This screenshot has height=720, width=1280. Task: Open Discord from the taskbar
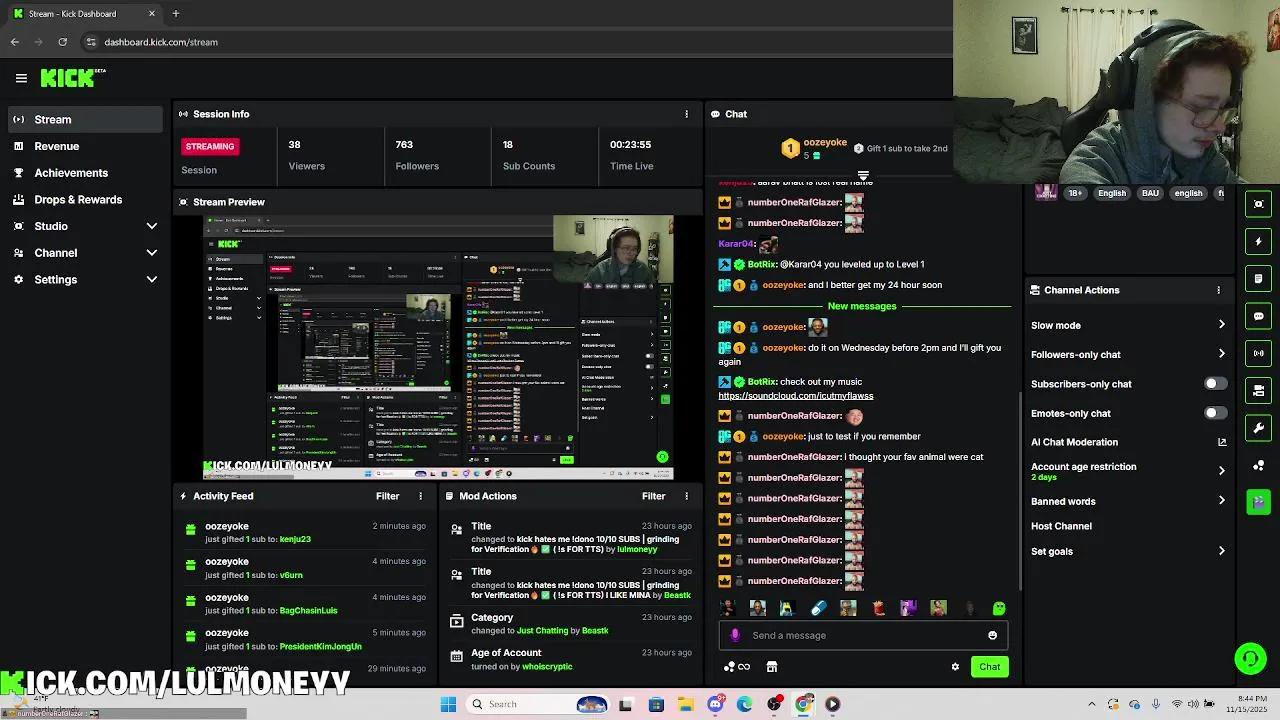(715, 704)
